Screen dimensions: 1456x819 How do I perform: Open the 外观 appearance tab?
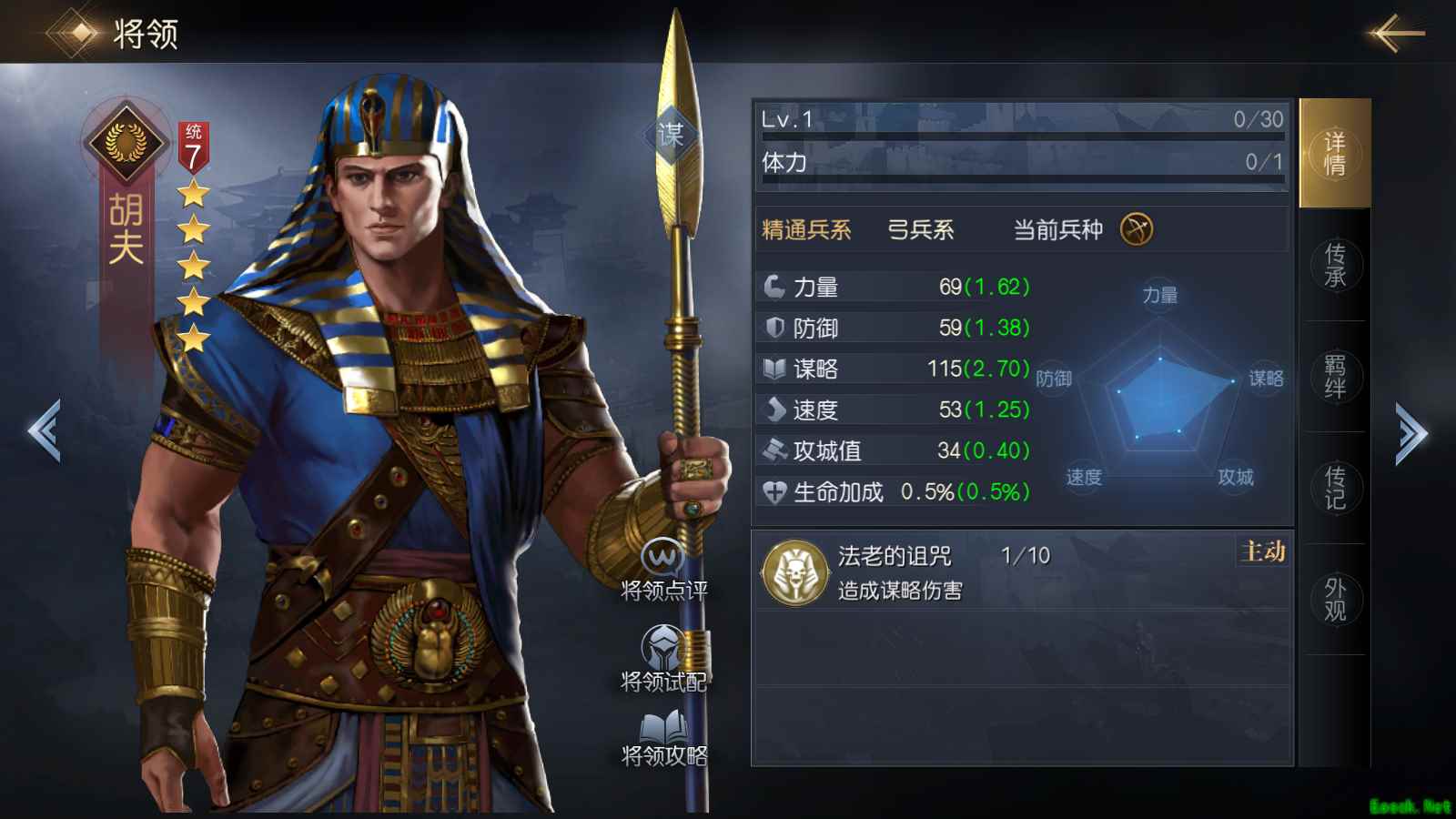click(1334, 599)
